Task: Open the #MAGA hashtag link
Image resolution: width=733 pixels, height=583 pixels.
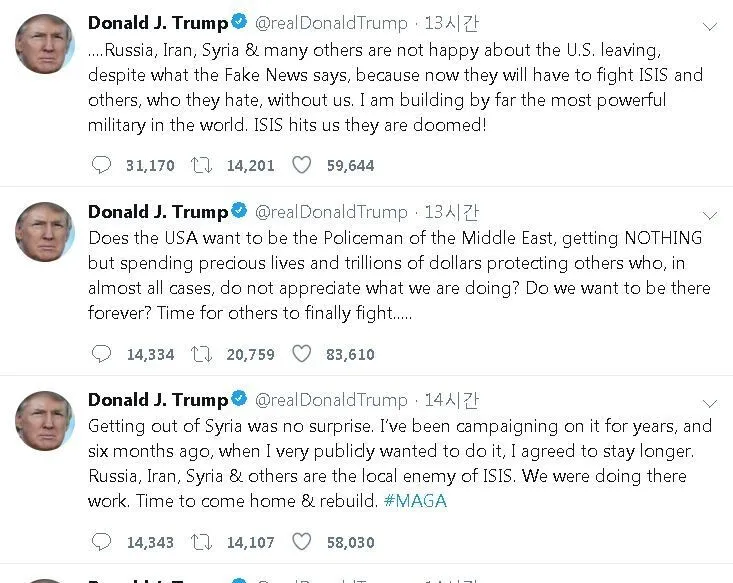Action: (415, 501)
